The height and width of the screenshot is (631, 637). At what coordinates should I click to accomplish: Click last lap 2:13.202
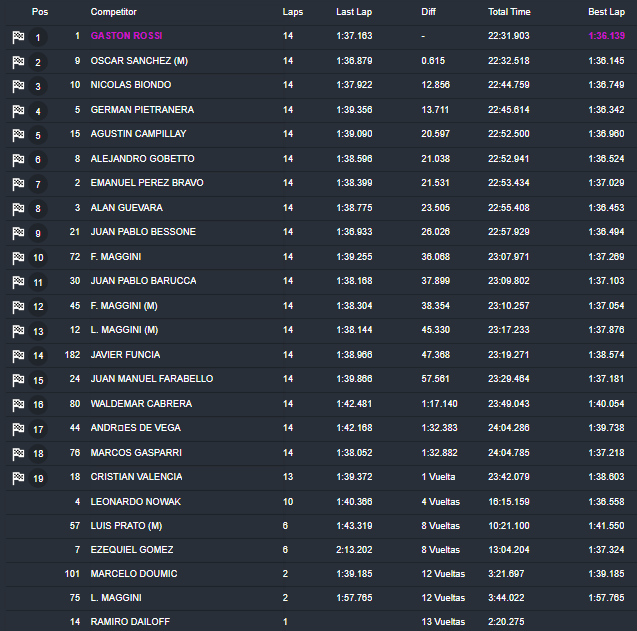coord(354,550)
